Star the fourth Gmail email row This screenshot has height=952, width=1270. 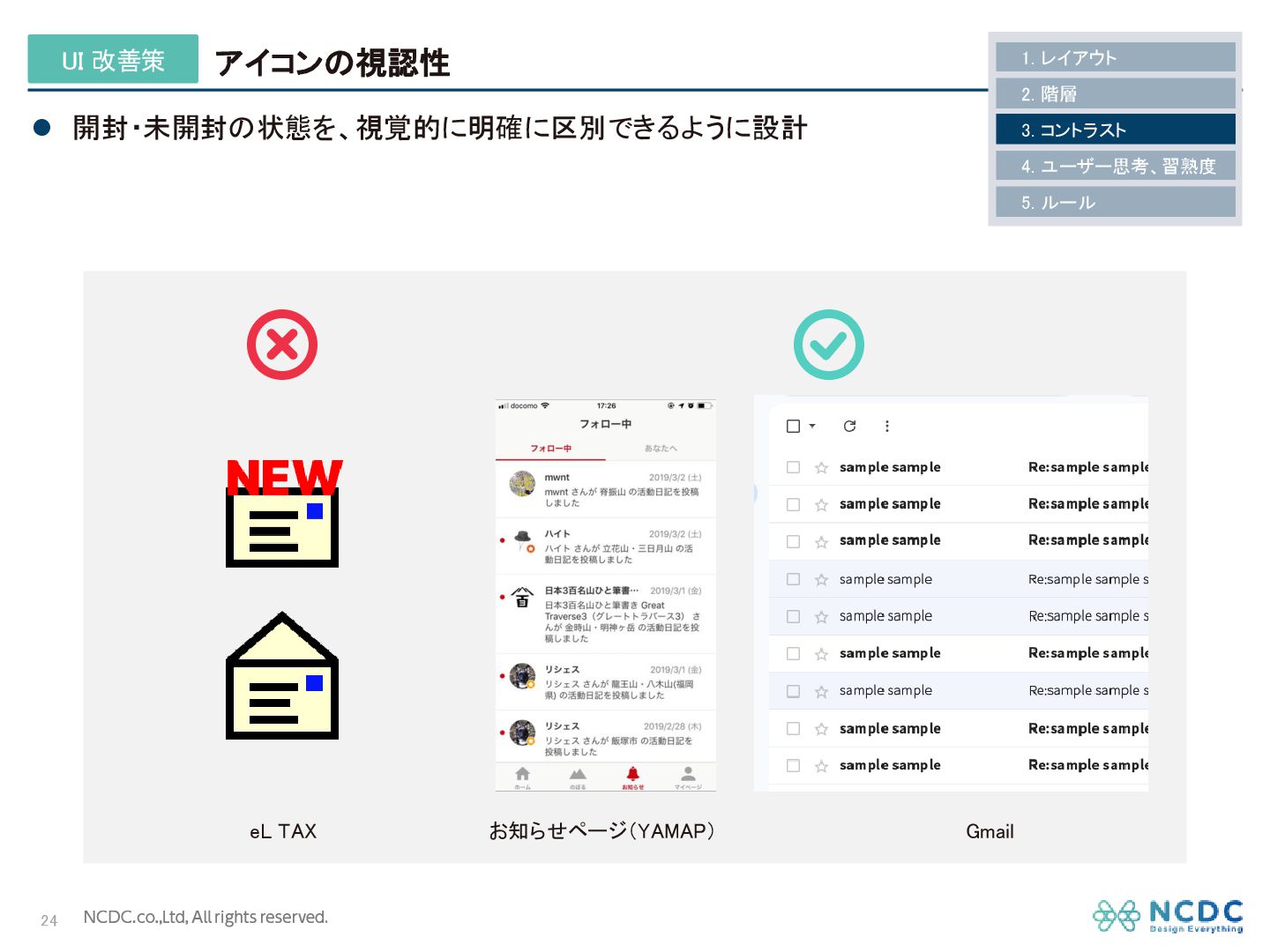pyautogui.click(x=821, y=579)
